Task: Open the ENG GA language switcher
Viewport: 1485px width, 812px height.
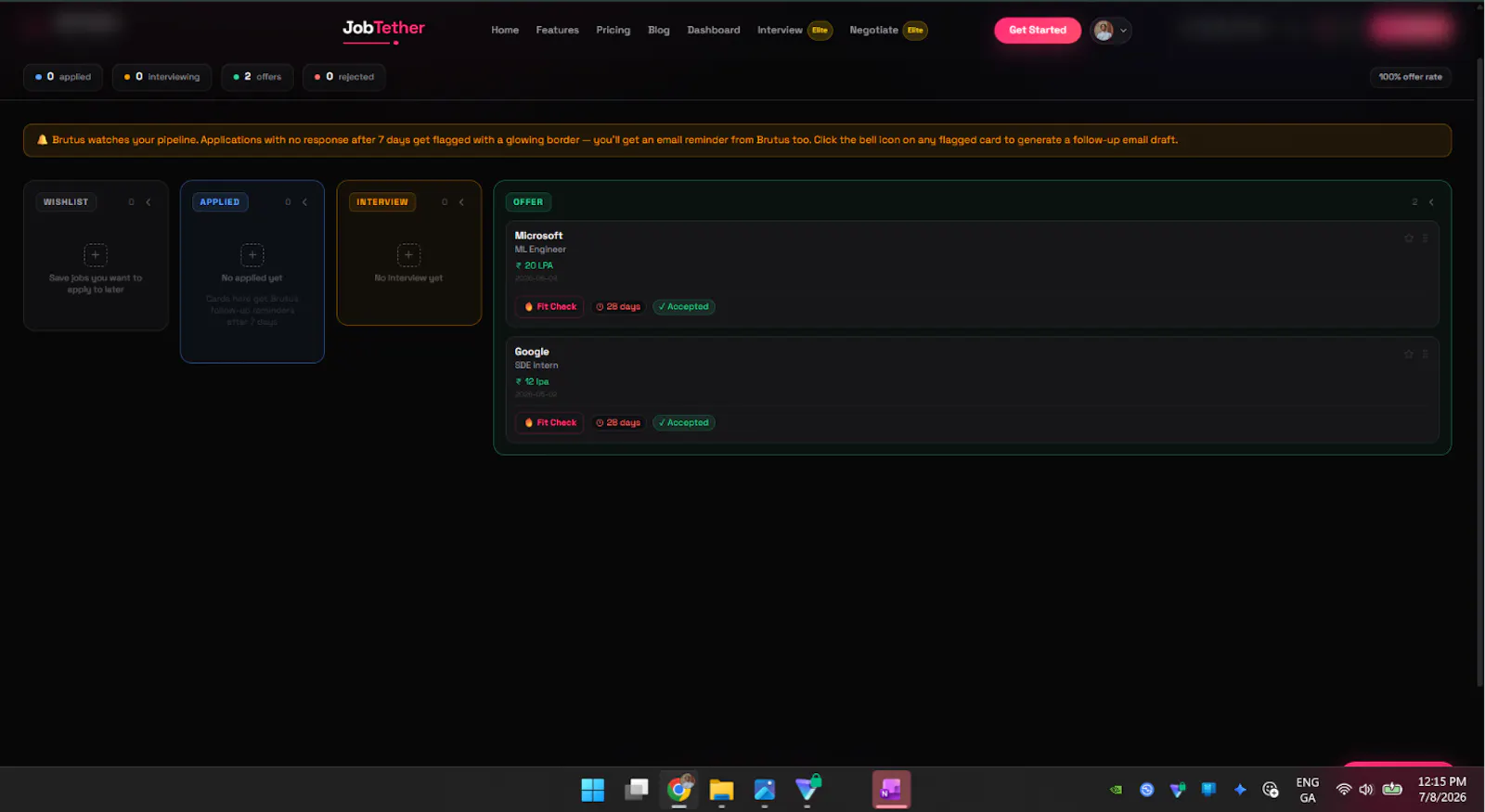Action: click(1308, 790)
